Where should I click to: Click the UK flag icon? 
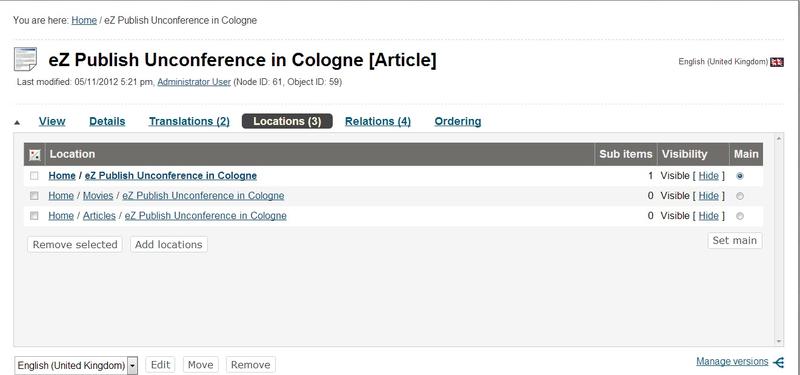tap(777, 62)
